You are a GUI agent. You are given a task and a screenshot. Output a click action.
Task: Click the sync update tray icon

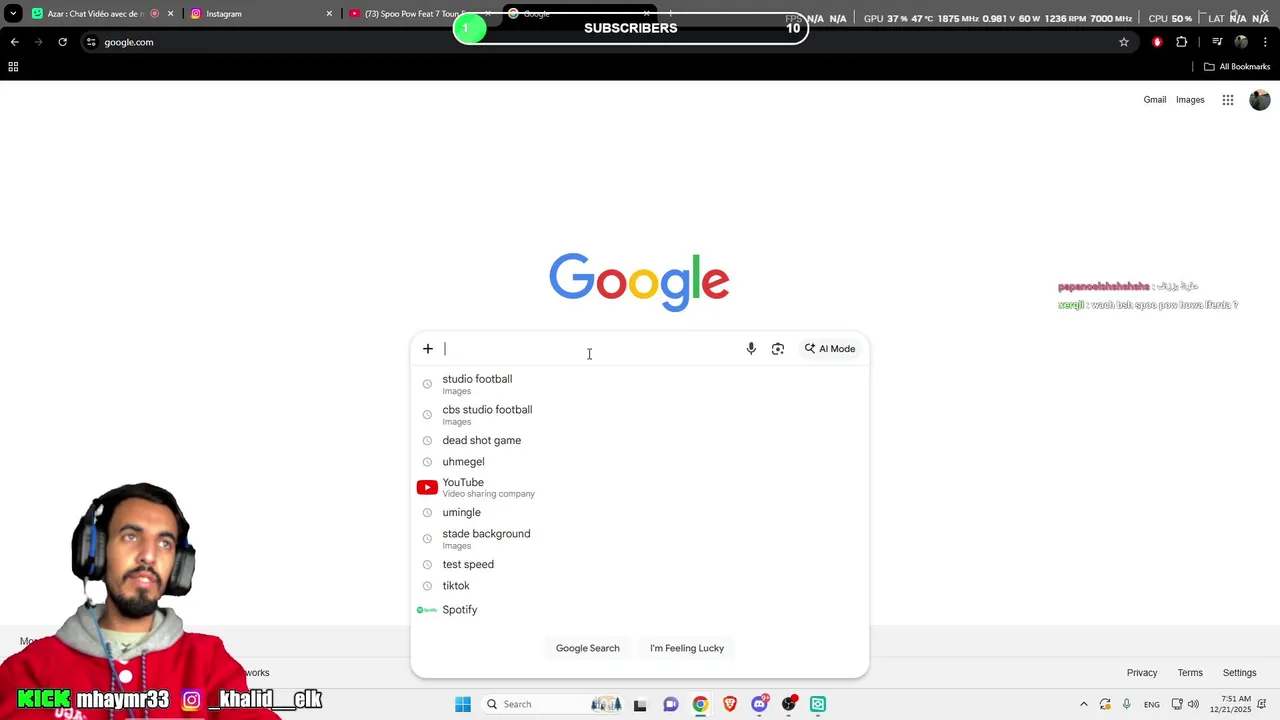[x=1105, y=704]
